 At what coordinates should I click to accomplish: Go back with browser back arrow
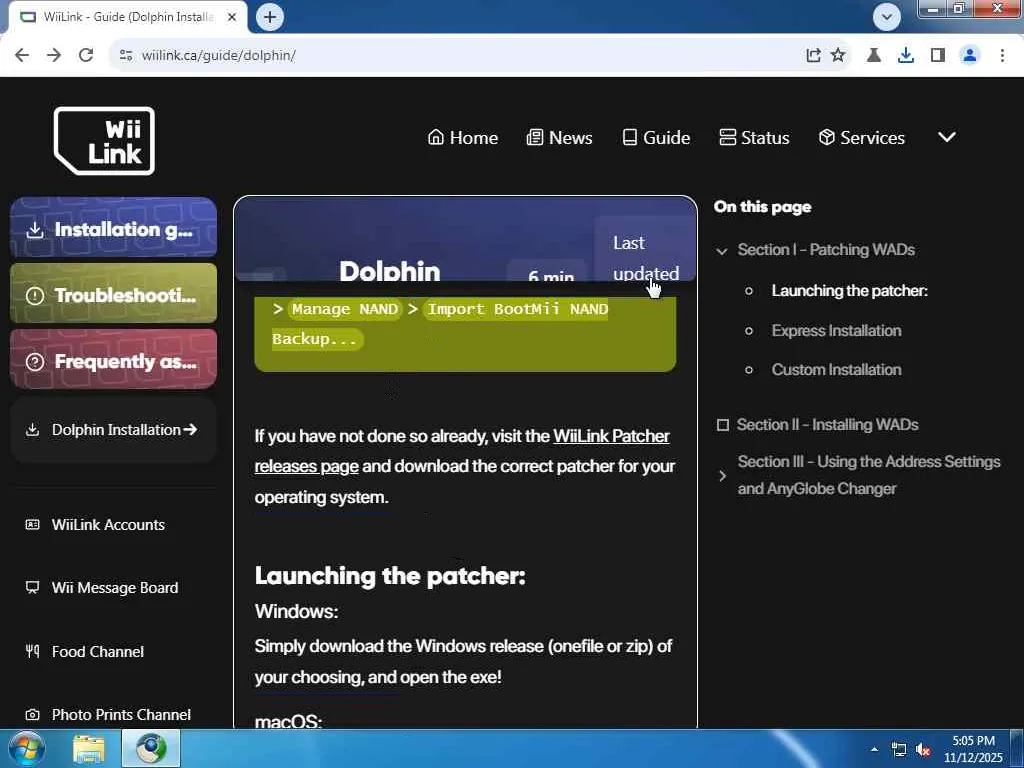(x=22, y=55)
